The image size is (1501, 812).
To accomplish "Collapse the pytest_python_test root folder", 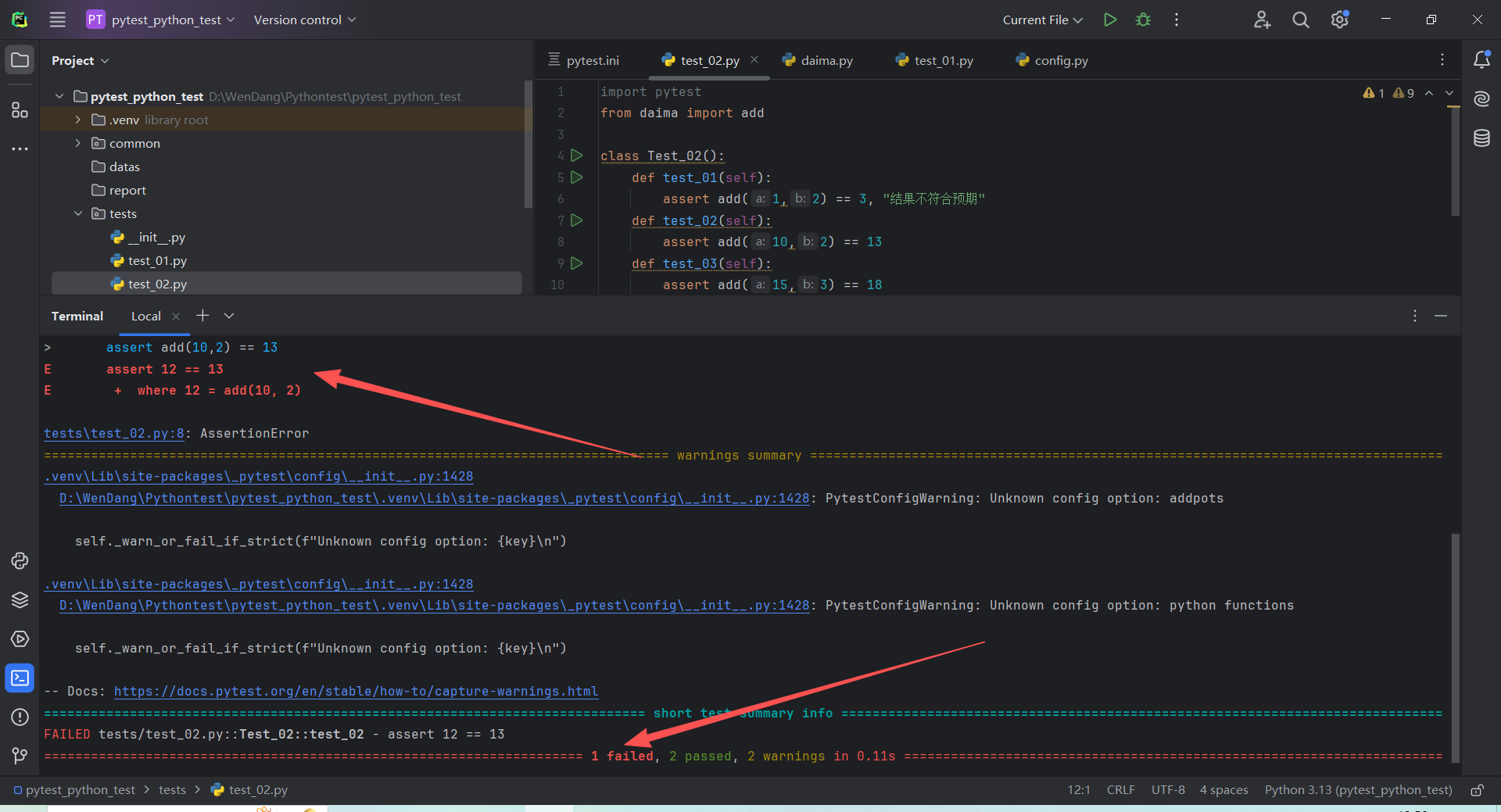I will pyautogui.click(x=59, y=96).
